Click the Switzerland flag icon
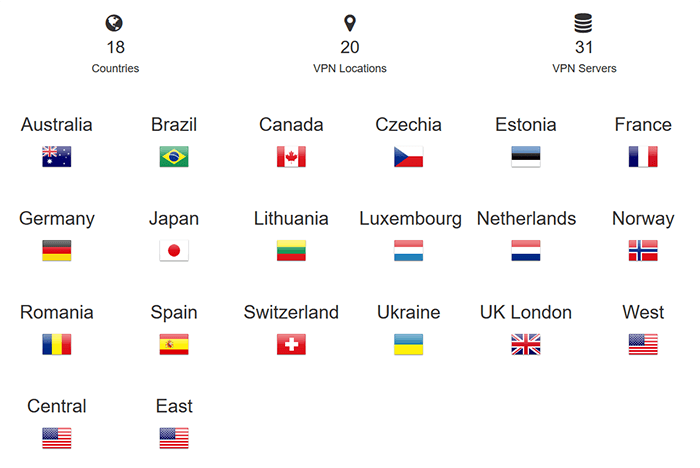This screenshot has width=700, height=468. 291,344
